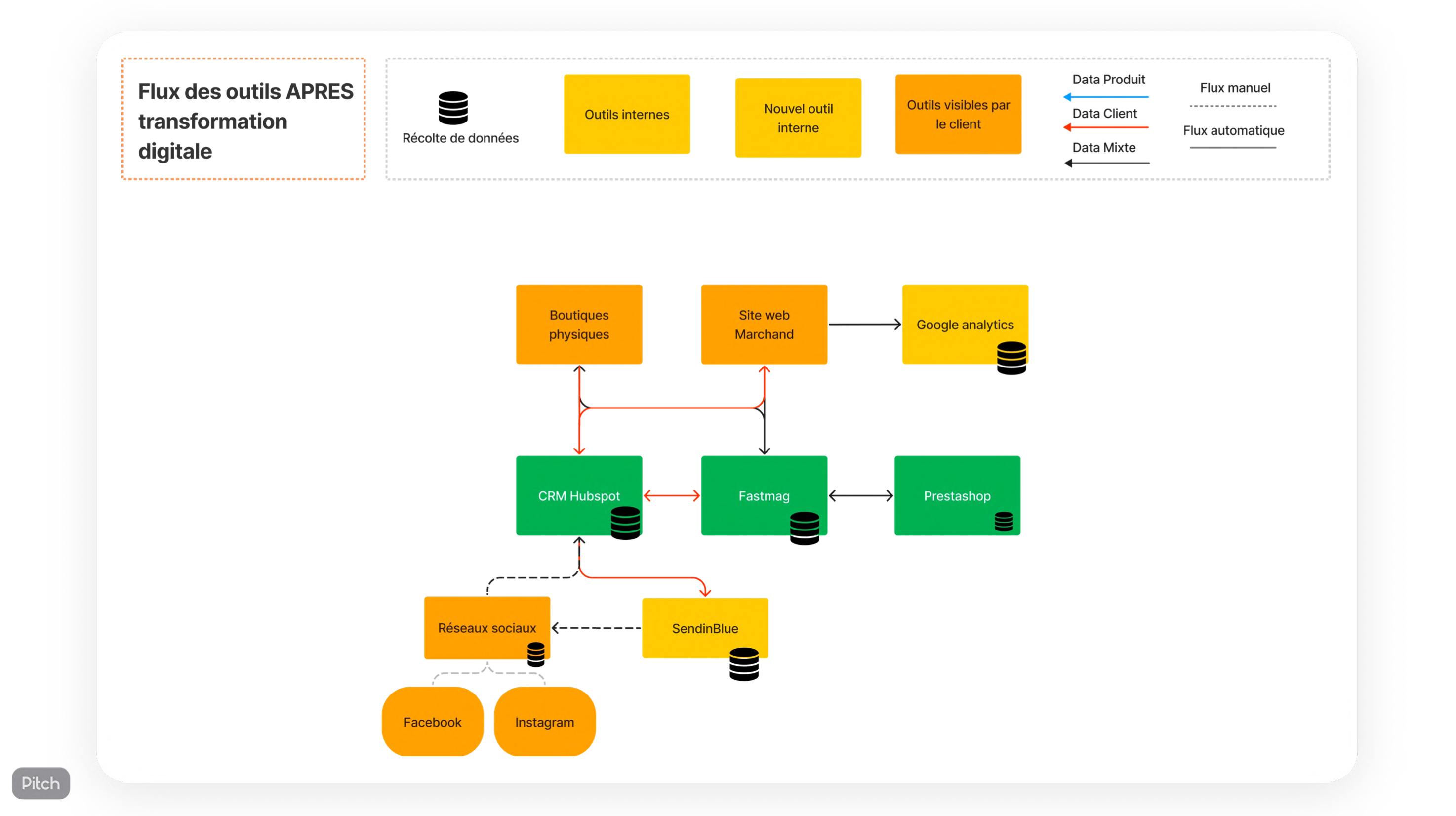Click the Data Client legend label
The image size is (1456, 816).
pyautogui.click(x=1104, y=113)
